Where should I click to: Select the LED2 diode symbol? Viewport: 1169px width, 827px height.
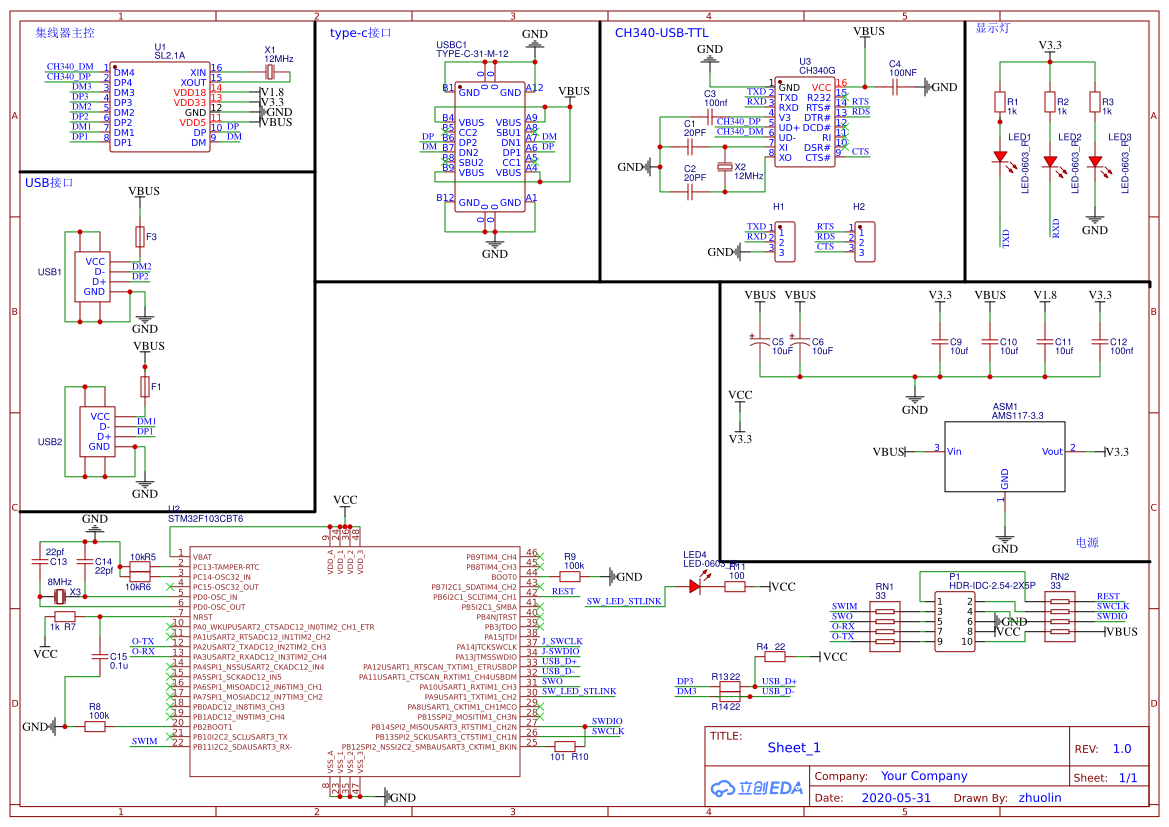[x=1050, y=162]
